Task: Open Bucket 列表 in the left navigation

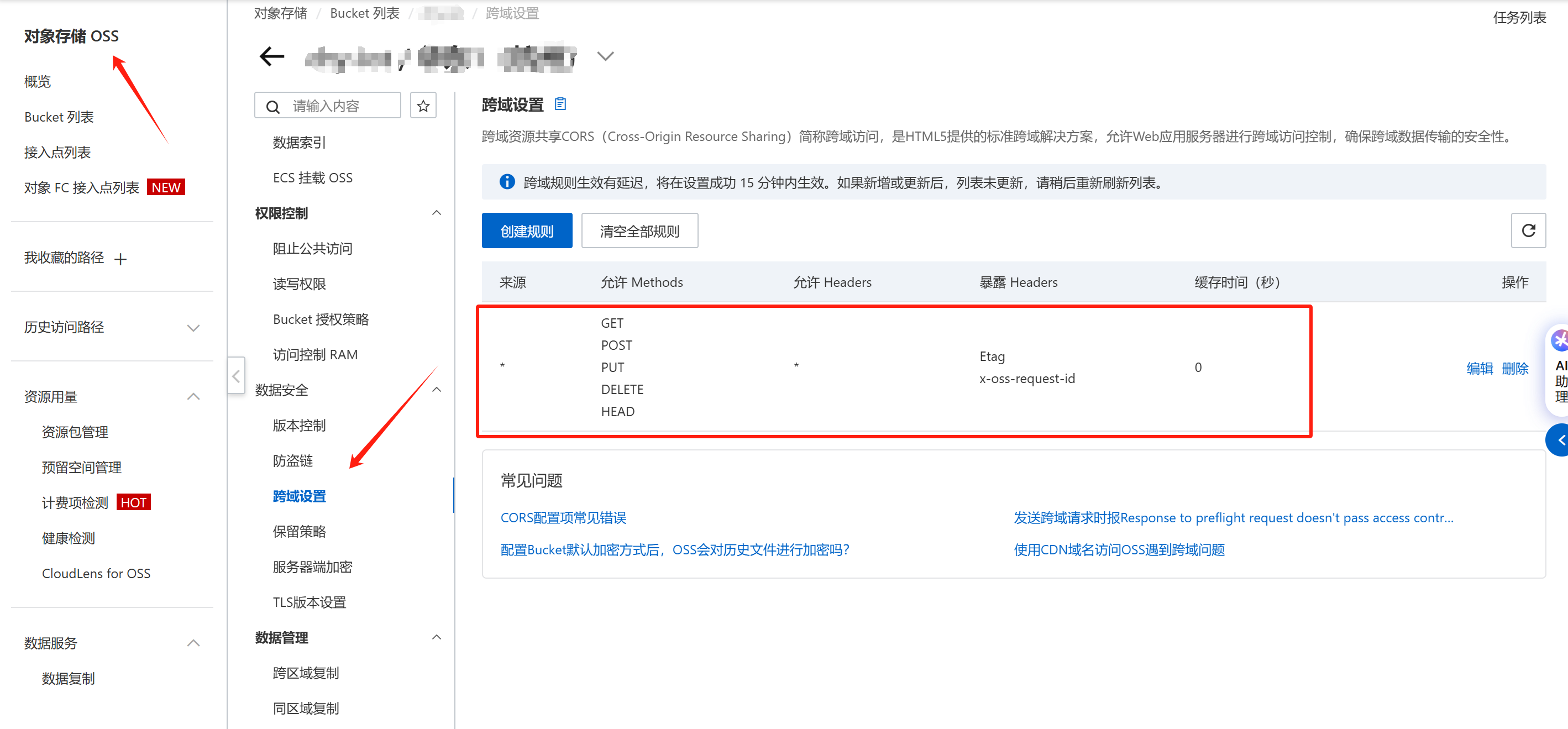Action: click(59, 117)
